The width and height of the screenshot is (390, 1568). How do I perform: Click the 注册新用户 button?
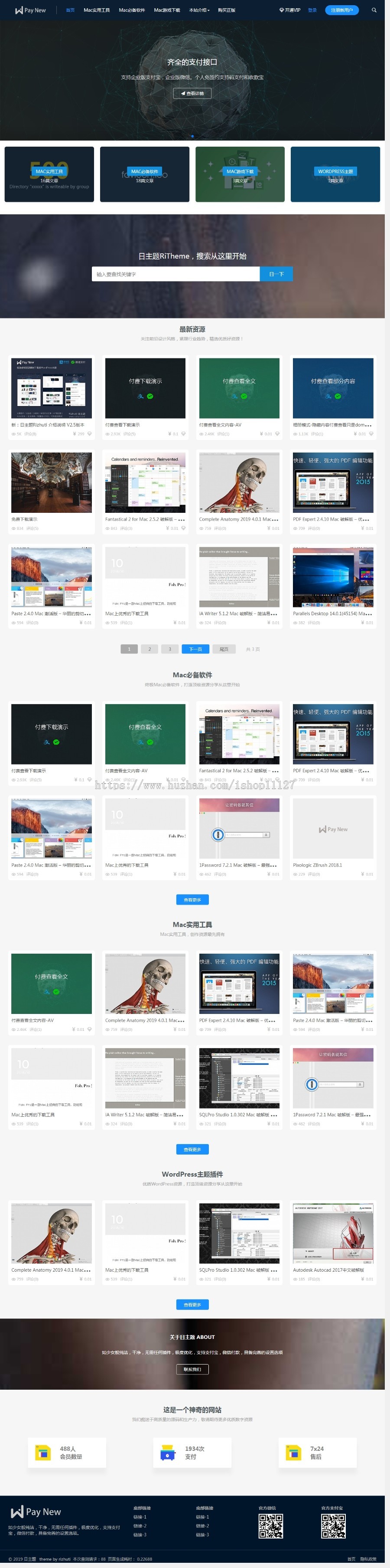click(341, 10)
